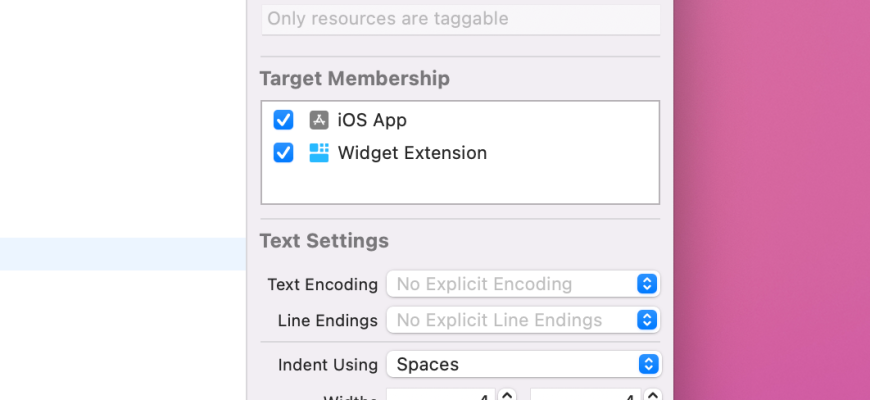Open the Line Endings dropdown

(x=523, y=320)
